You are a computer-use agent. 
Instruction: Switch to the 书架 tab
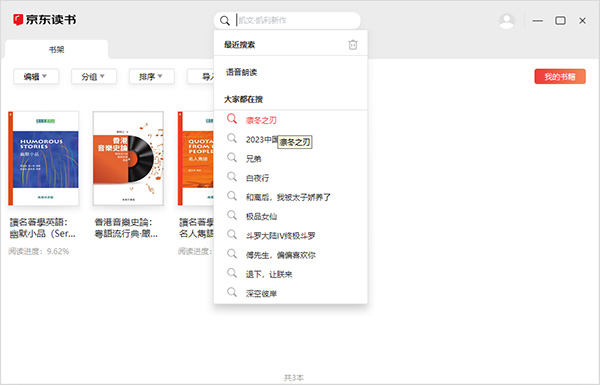pyautogui.click(x=56, y=49)
